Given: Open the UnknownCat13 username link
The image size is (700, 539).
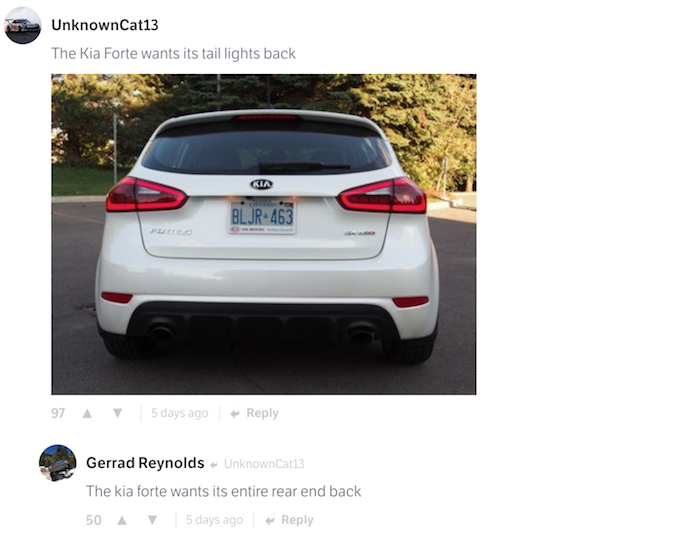Looking at the screenshot, I should (104, 25).
